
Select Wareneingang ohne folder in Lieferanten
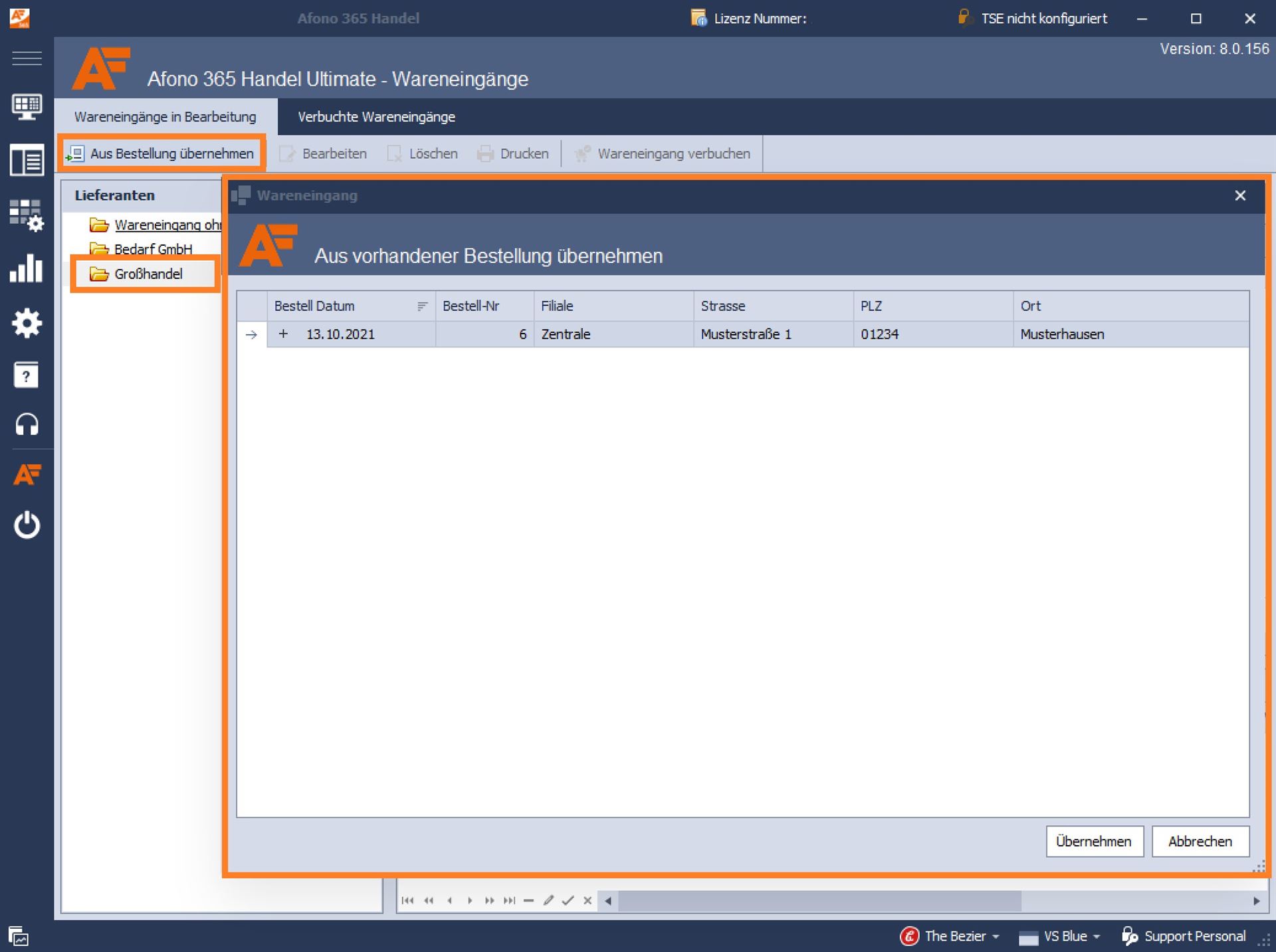pyautogui.click(x=156, y=225)
